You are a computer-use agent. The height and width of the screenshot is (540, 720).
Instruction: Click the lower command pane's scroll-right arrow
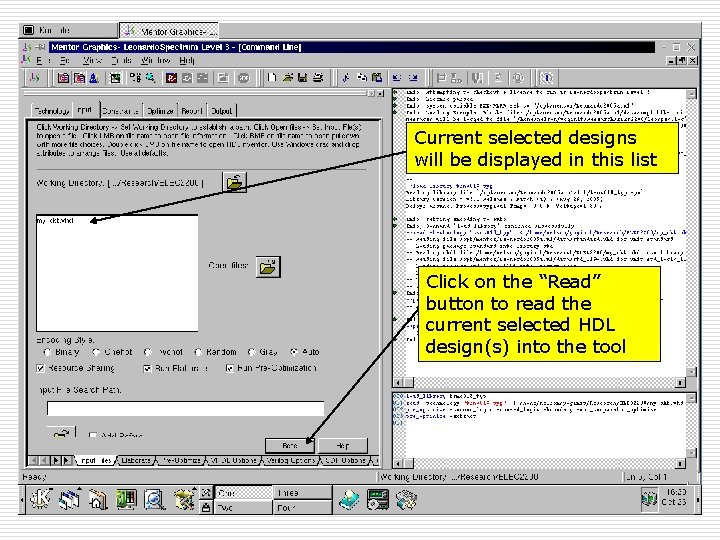pyautogui.click(x=681, y=464)
